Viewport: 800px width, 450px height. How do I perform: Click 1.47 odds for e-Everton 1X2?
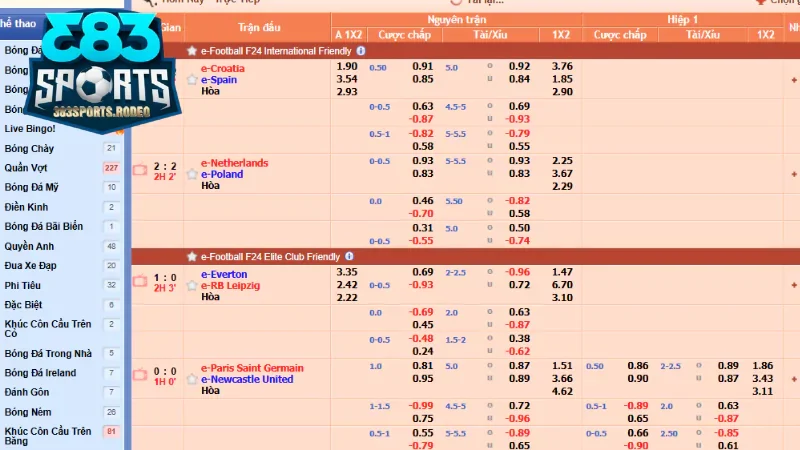(x=562, y=272)
